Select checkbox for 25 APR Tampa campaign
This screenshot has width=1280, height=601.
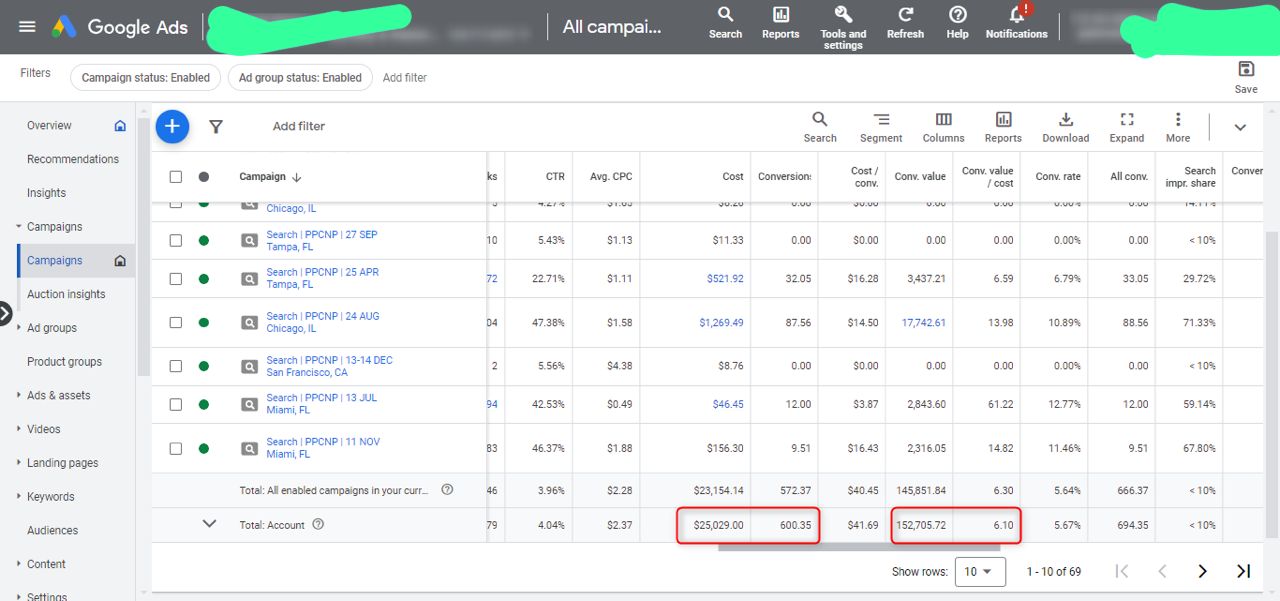coord(176,279)
